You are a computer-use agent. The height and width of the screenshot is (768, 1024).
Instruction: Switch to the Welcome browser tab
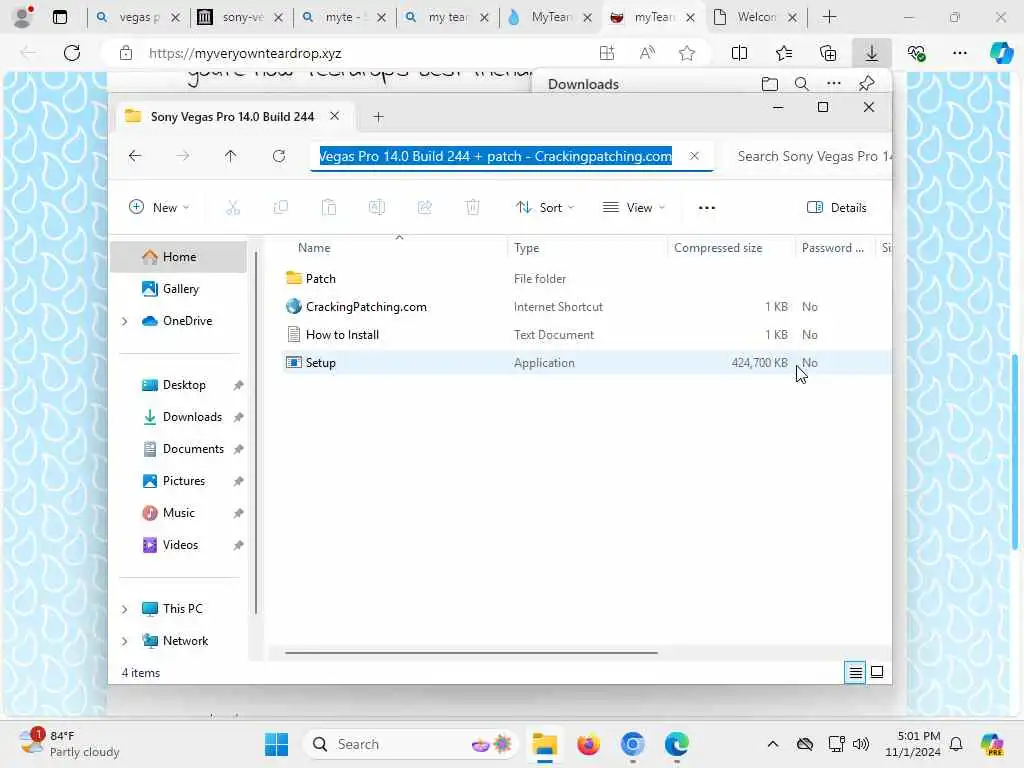click(756, 18)
